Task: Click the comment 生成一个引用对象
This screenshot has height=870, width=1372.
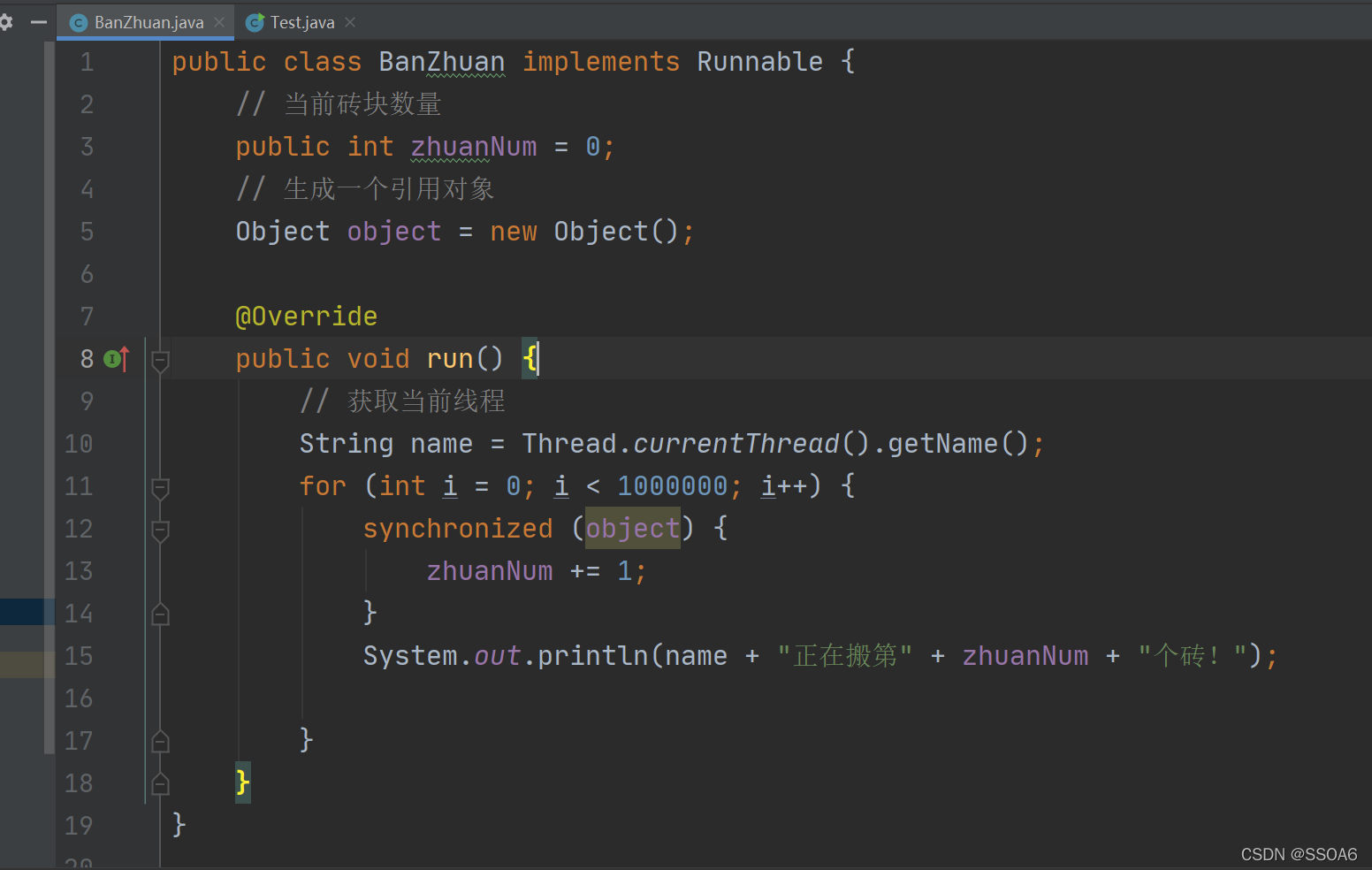Action: [x=389, y=189]
